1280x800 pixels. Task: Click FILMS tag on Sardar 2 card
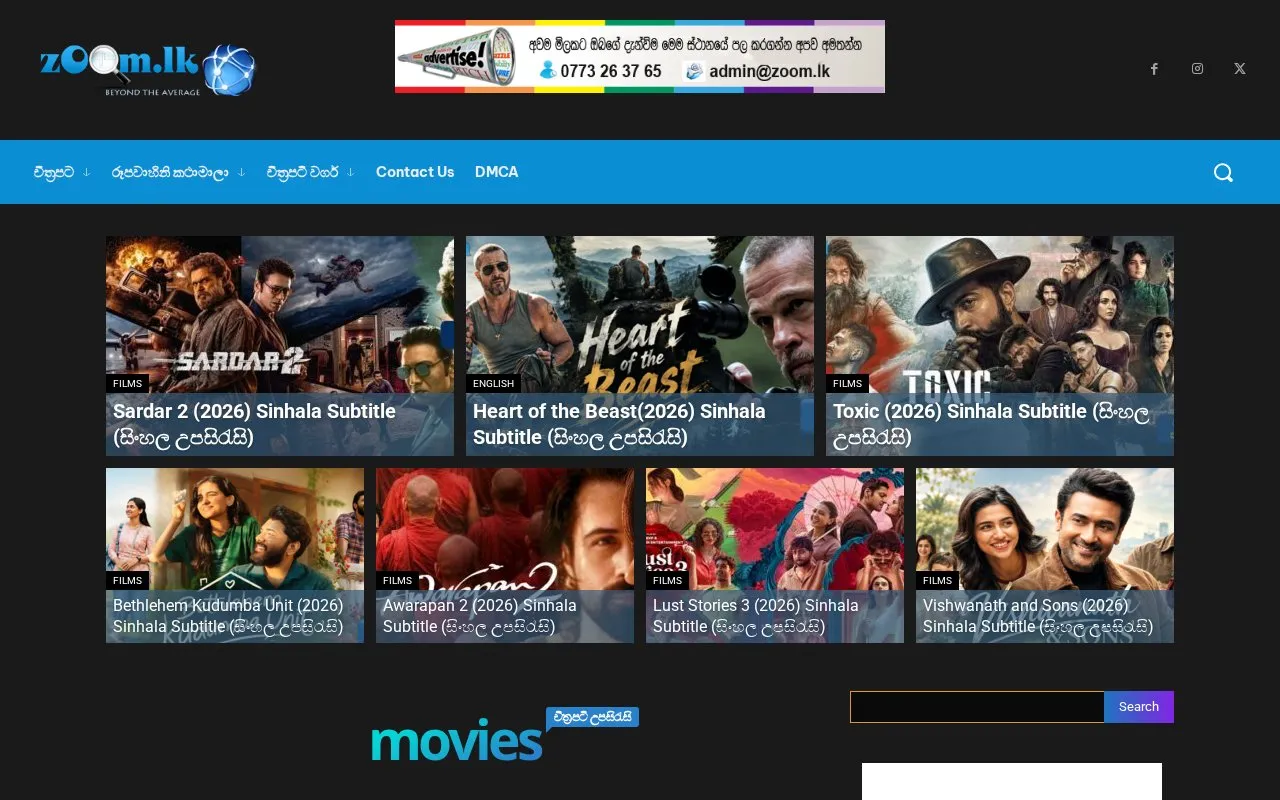(x=128, y=384)
